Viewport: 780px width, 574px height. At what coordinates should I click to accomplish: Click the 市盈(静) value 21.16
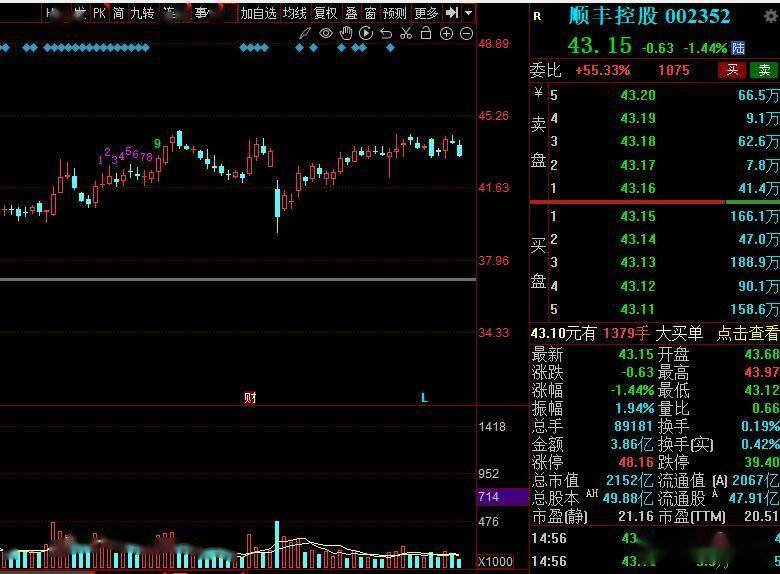pyautogui.click(x=636, y=516)
